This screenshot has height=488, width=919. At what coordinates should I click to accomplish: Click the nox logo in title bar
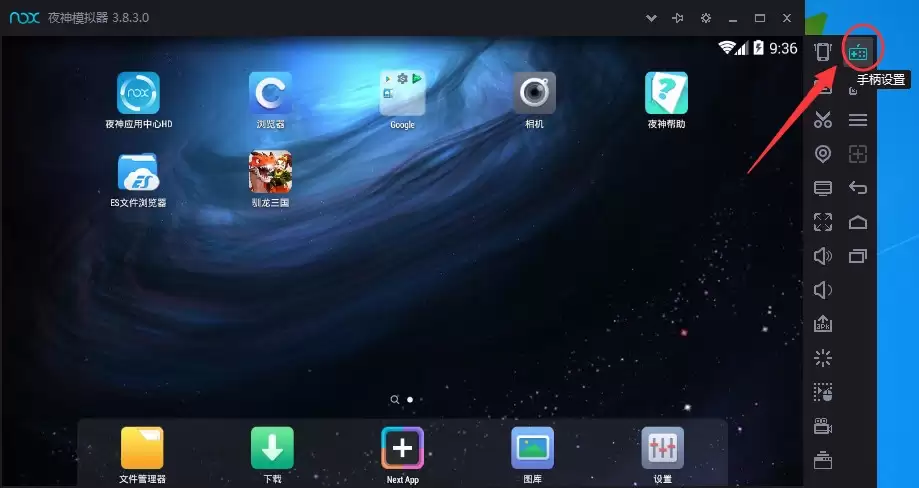tap(25, 18)
